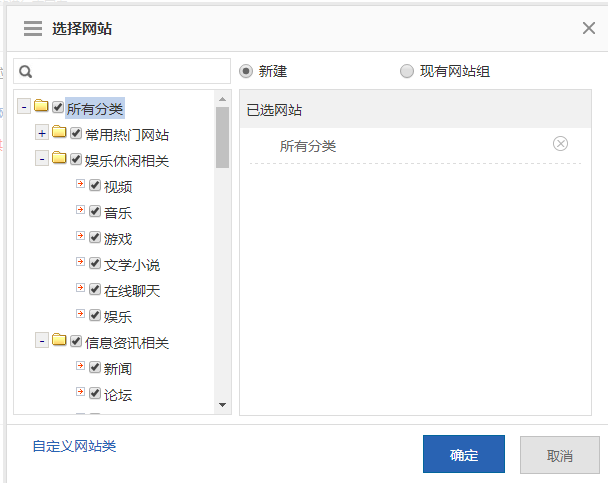This screenshot has width=608, height=483.
Task: Click the red arrow icon beside 娱乐
Action: tap(80, 314)
